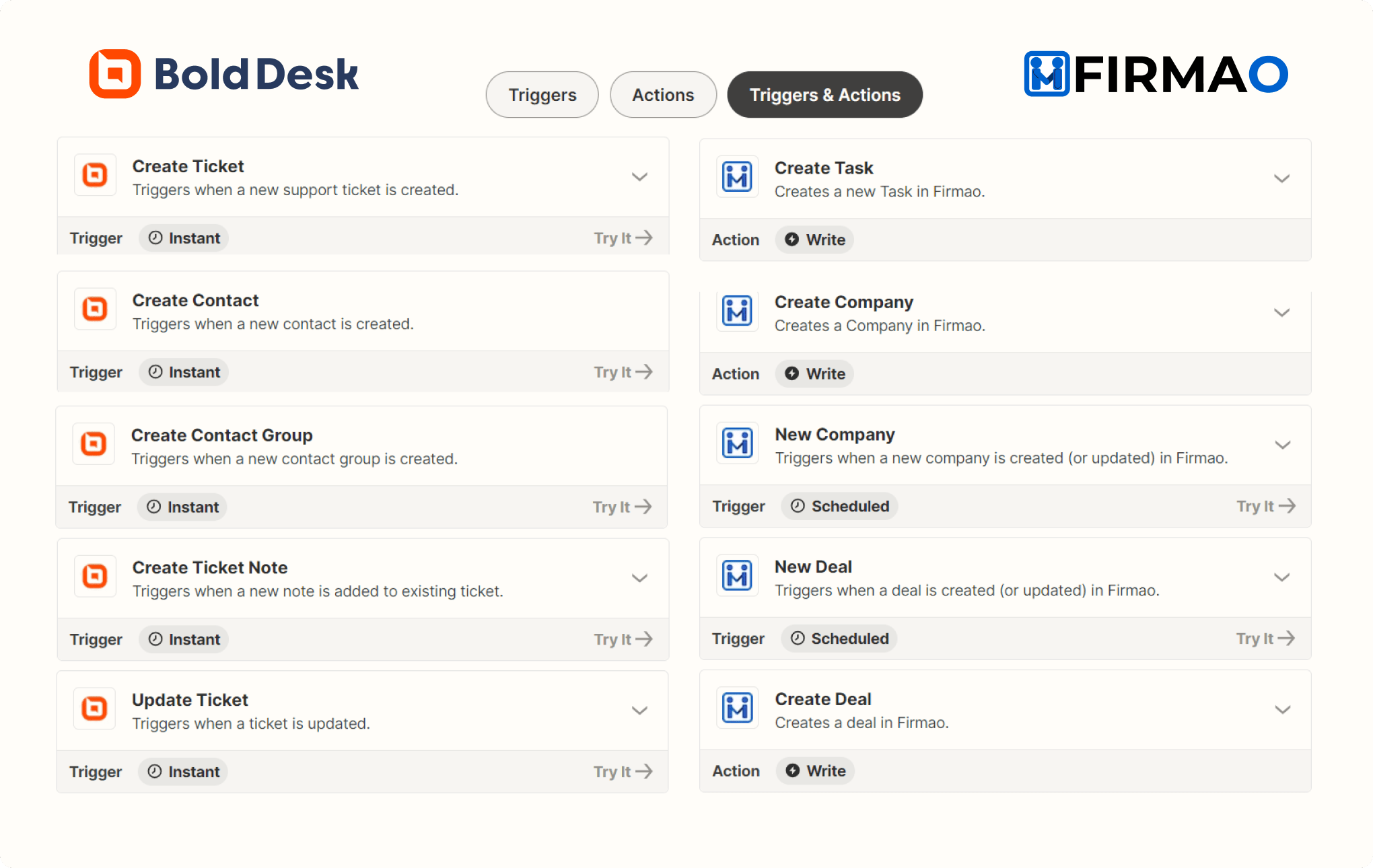Expand the Create Ticket Note card chevron

click(x=639, y=578)
